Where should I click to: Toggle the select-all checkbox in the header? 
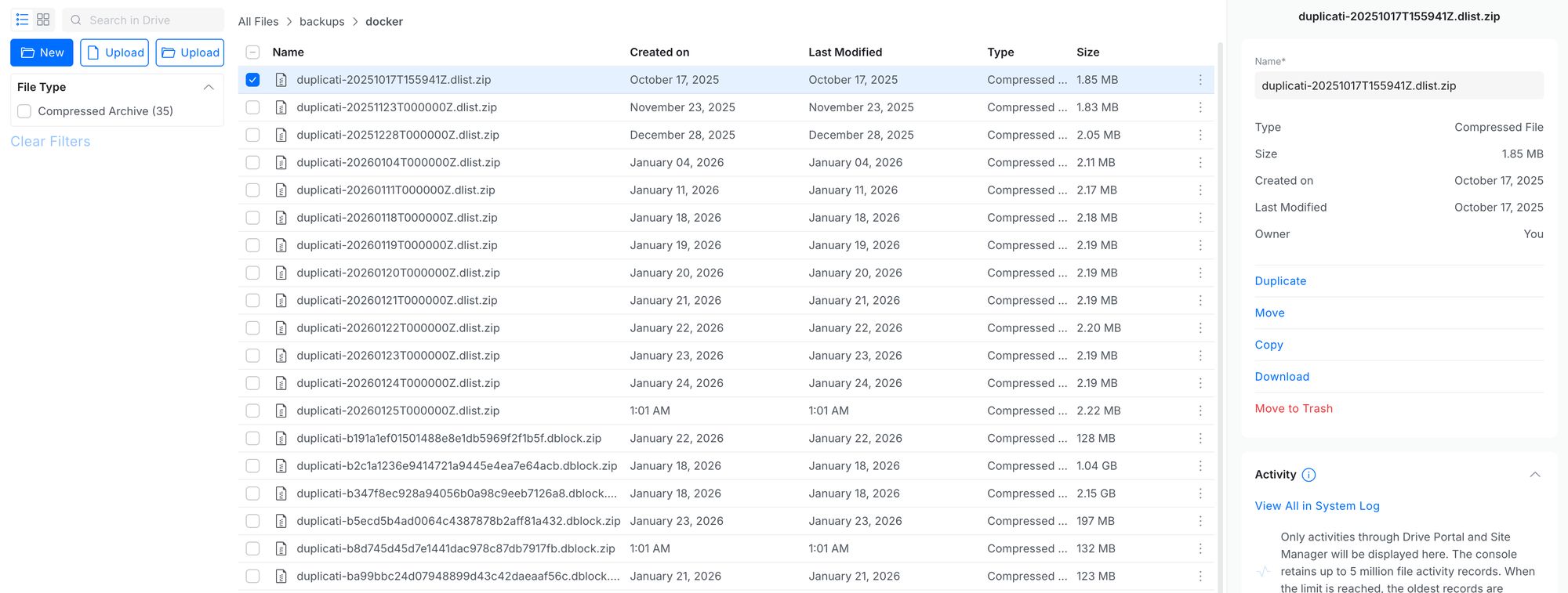click(x=252, y=52)
